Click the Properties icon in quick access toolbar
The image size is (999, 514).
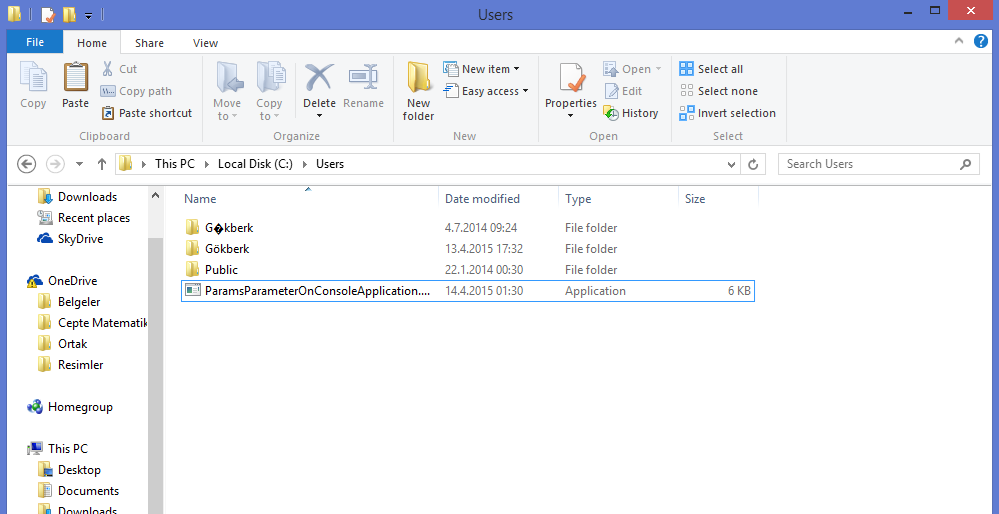tap(48, 14)
